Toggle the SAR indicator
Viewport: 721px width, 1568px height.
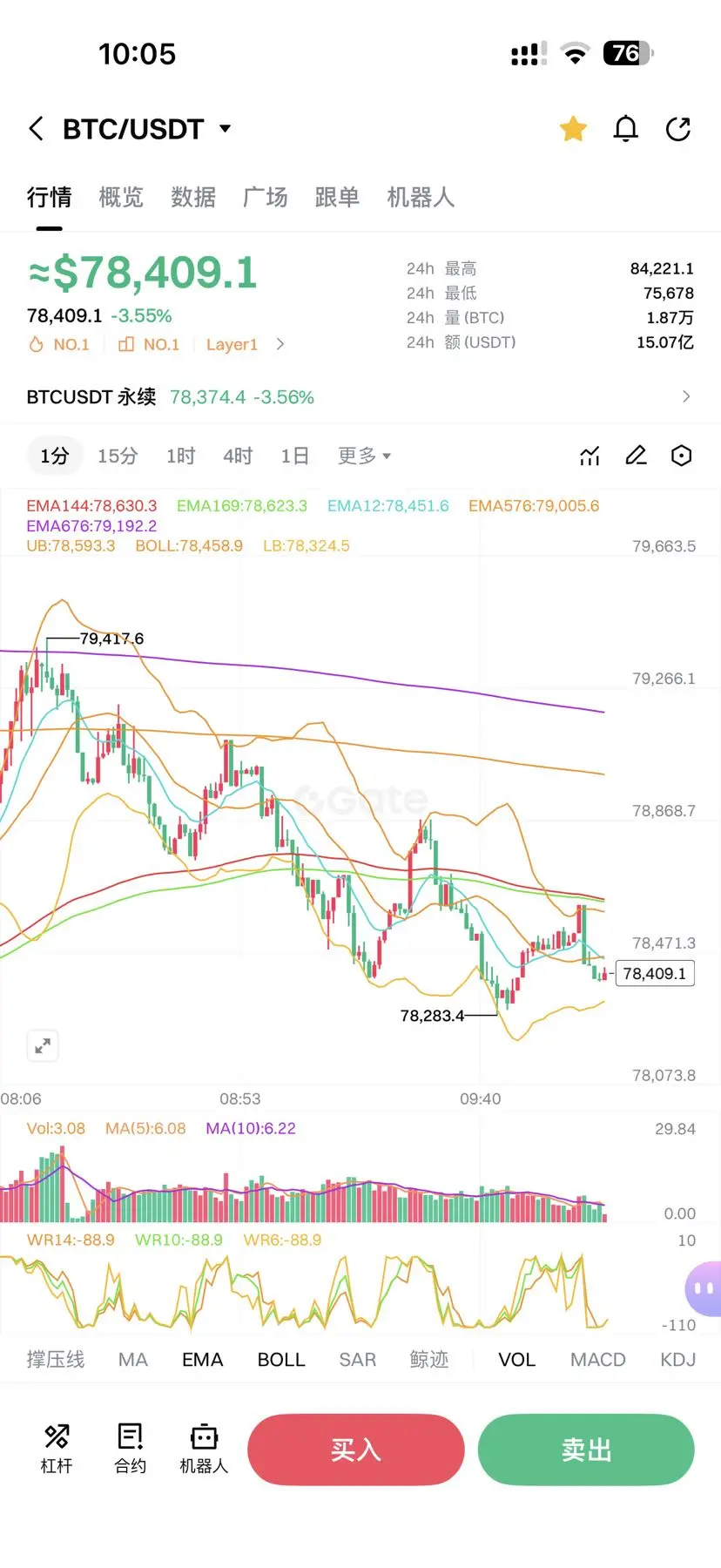pyautogui.click(x=358, y=1360)
